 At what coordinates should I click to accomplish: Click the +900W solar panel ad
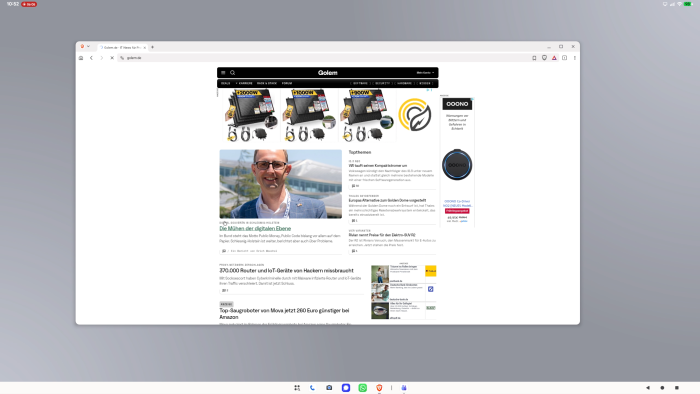point(367,115)
